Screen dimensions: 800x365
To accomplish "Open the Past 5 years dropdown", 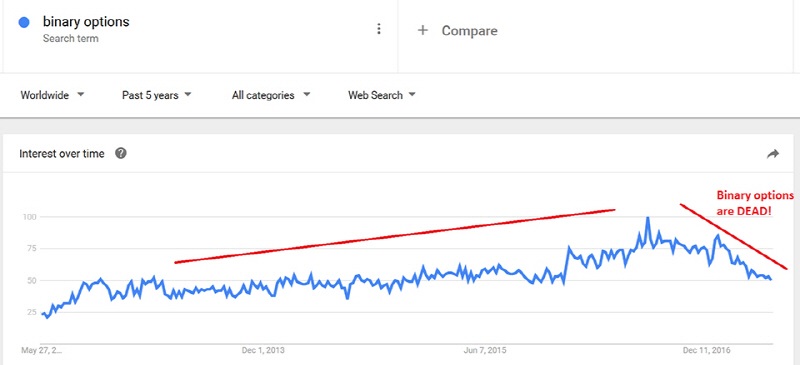I will [156, 95].
